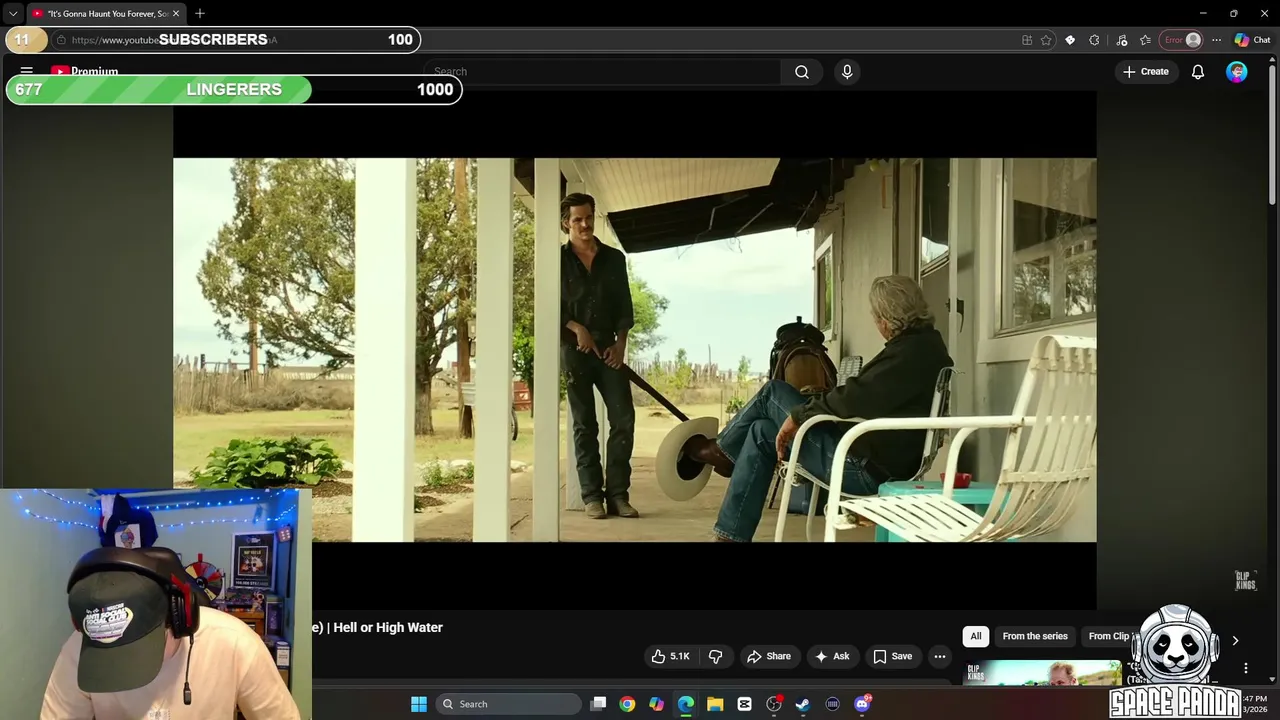Click the Error profile button
This screenshot has width=1280, height=720.
(1182, 40)
